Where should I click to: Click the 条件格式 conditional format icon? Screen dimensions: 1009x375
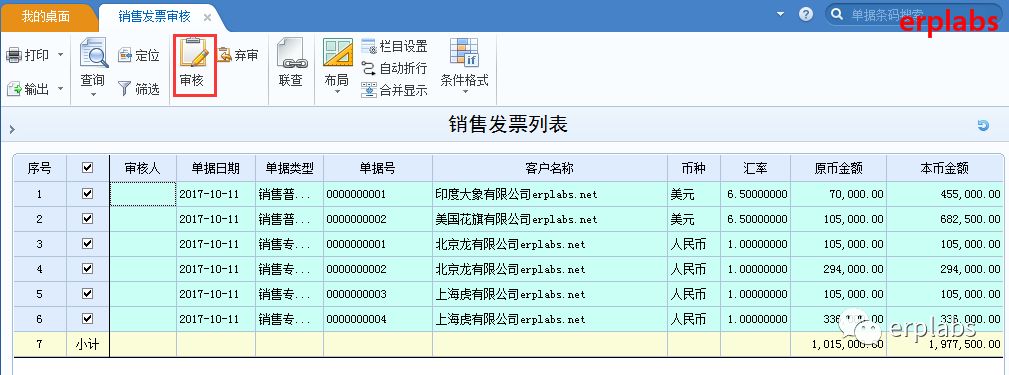click(464, 53)
